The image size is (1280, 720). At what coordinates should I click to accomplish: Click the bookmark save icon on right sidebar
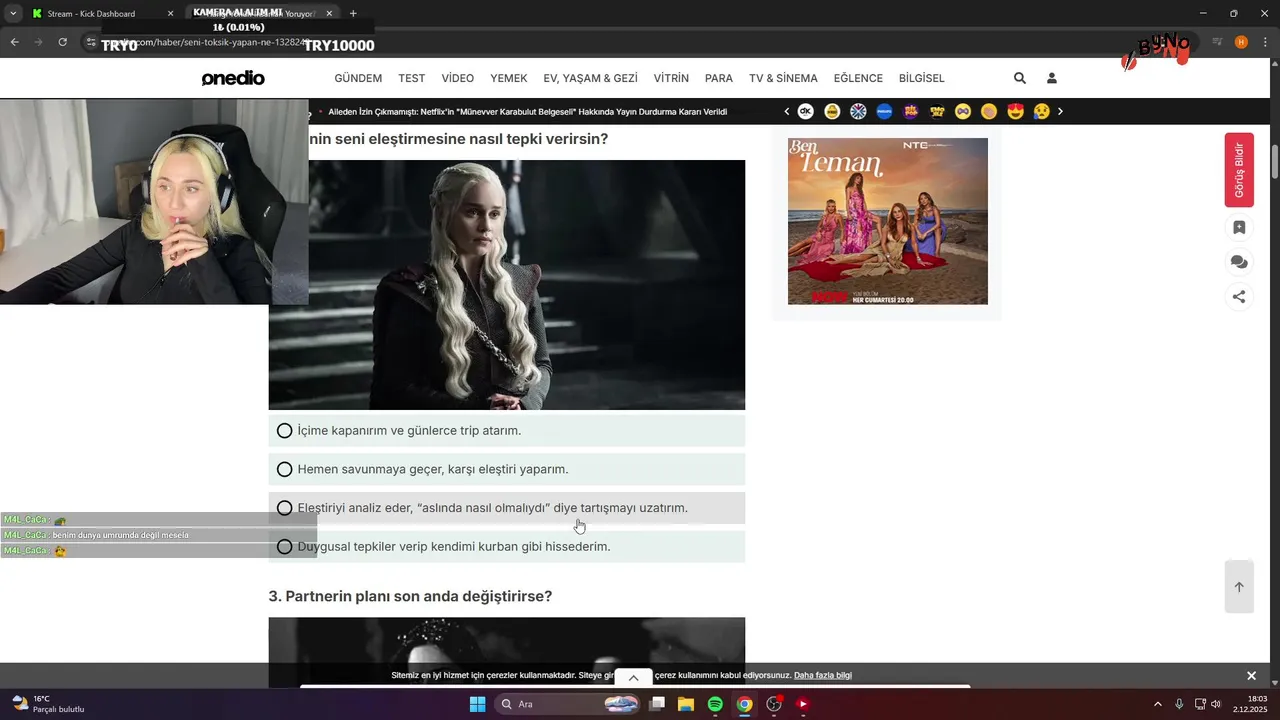coord(1239,228)
